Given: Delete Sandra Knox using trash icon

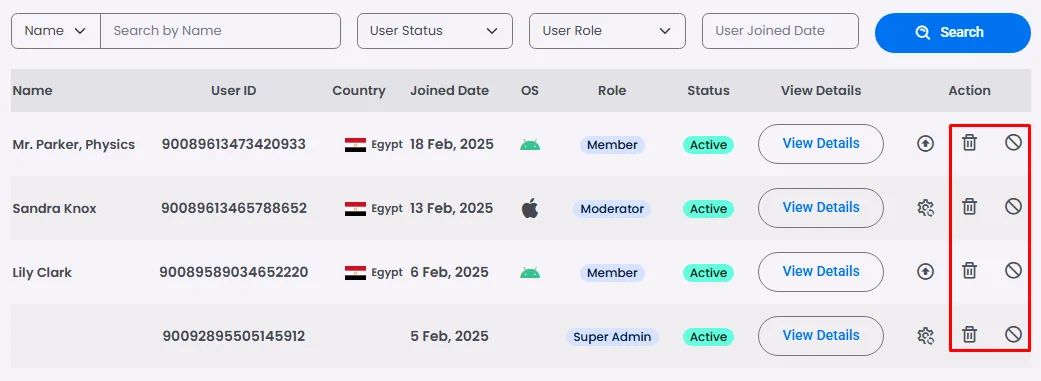Looking at the screenshot, I should pyautogui.click(x=969, y=206).
